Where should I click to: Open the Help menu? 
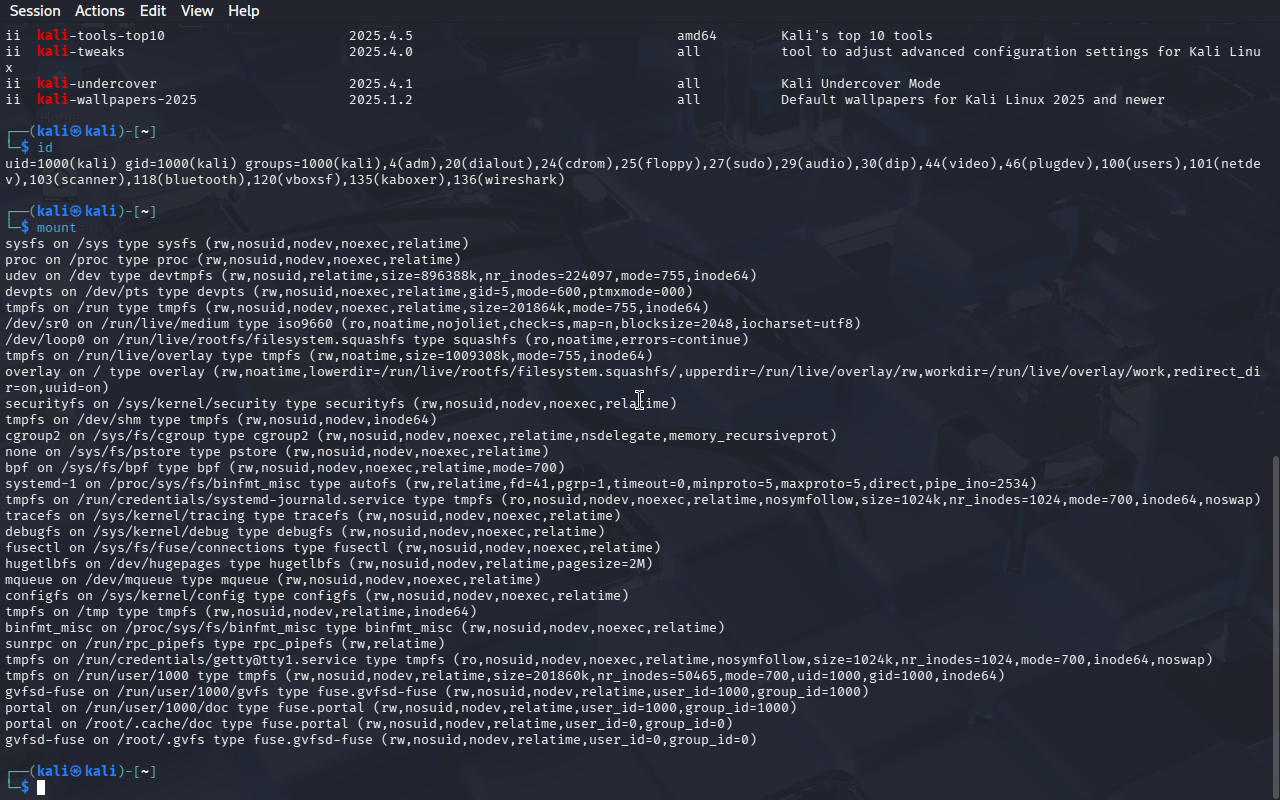243,11
